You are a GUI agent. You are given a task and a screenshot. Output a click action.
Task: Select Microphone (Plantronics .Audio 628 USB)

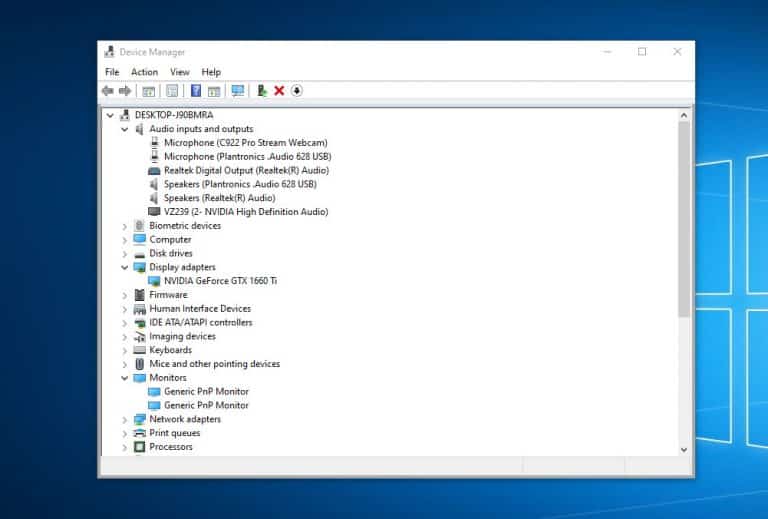click(247, 157)
